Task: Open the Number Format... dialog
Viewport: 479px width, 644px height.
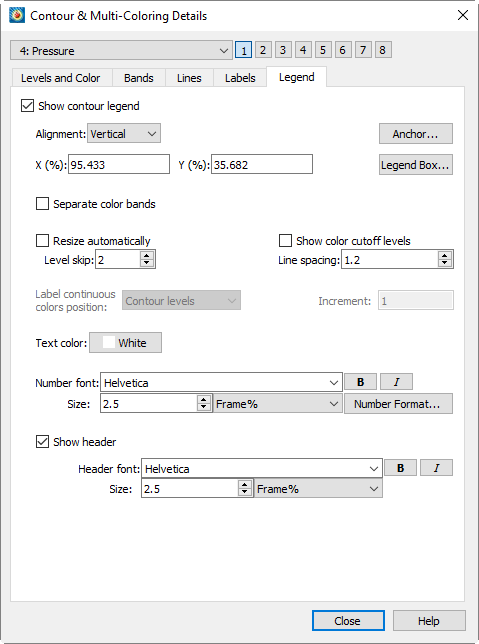Action: tap(398, 404)
